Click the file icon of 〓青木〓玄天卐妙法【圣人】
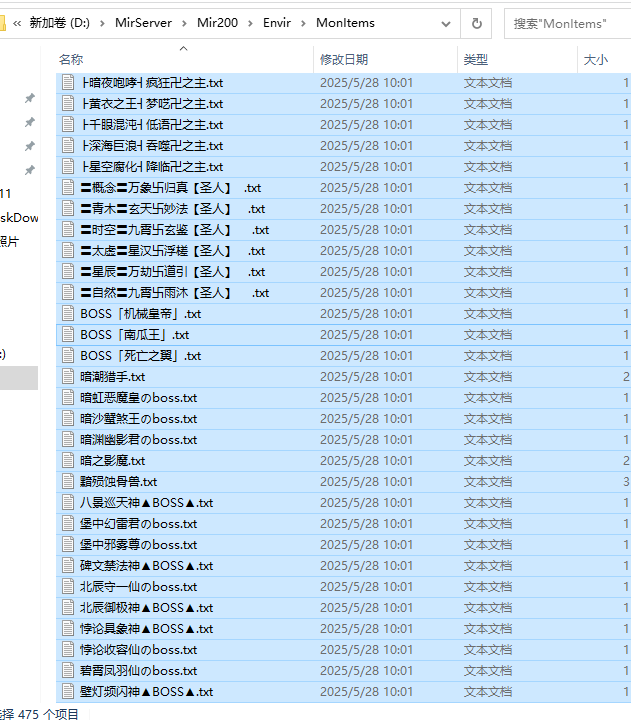Screen dimensions: 631x727 [x=68, y=209]
